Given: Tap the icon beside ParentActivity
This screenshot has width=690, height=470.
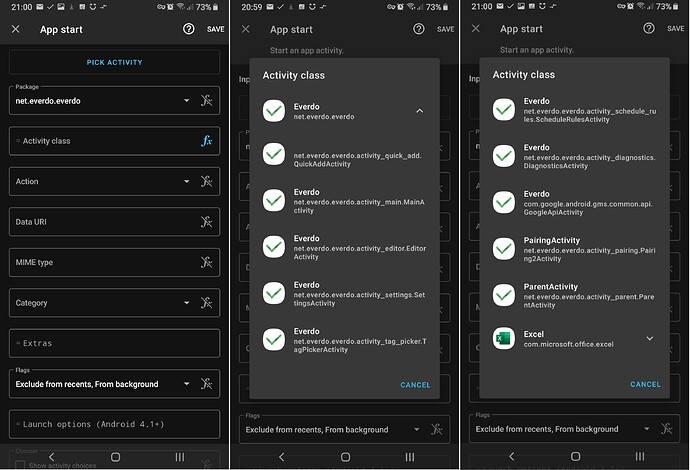Looking at the screenshot, I should click(x=504, y=295).
